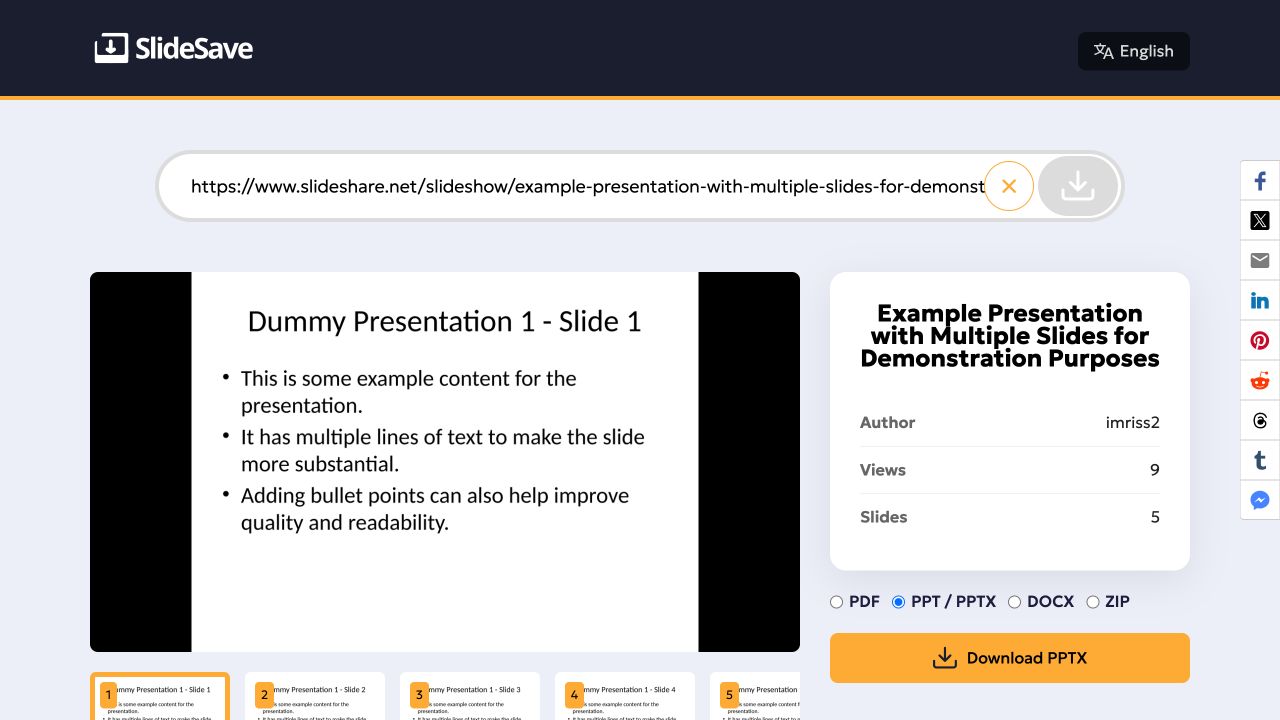
Task: Open slide 2 thumbnail
Action: pos(315,696)
